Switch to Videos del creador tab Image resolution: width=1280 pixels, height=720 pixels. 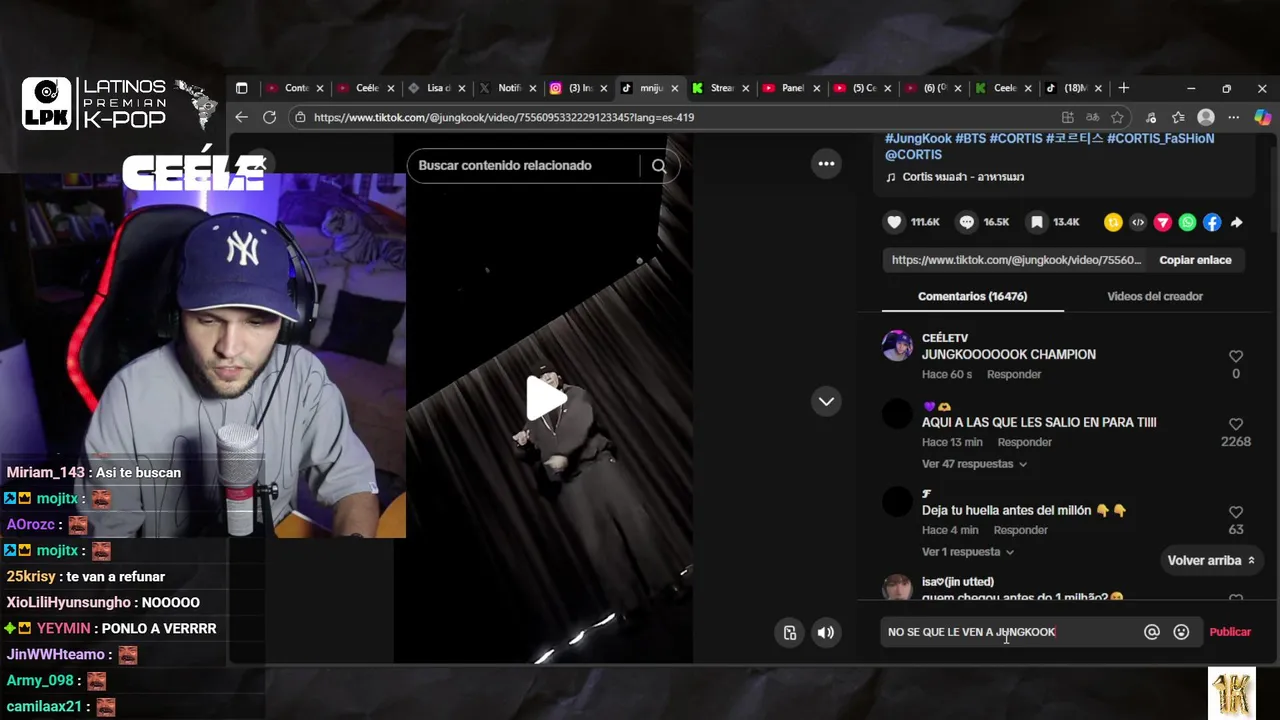1155,296
